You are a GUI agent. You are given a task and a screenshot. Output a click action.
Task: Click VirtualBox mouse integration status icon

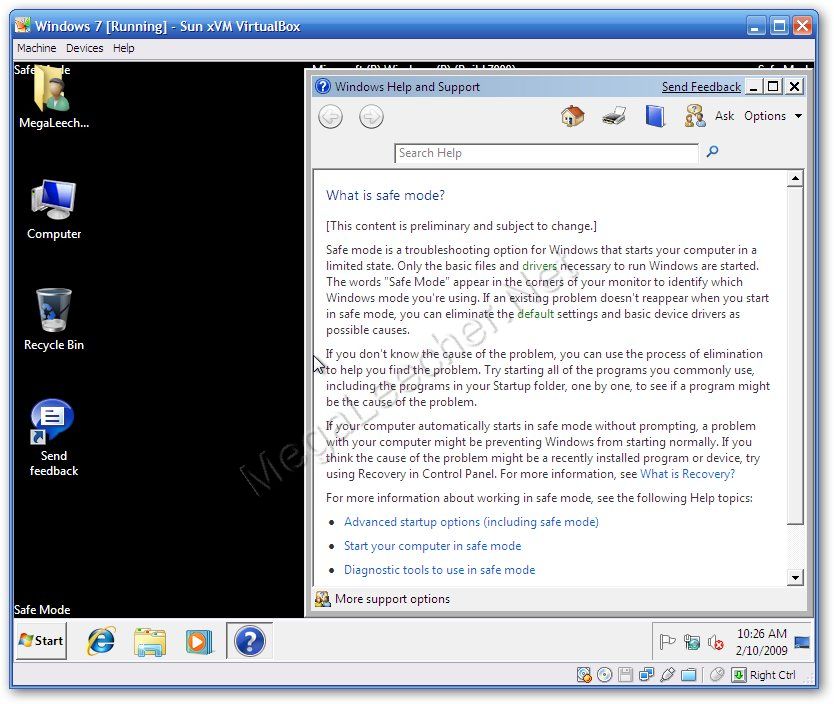[x=716, y=674]
